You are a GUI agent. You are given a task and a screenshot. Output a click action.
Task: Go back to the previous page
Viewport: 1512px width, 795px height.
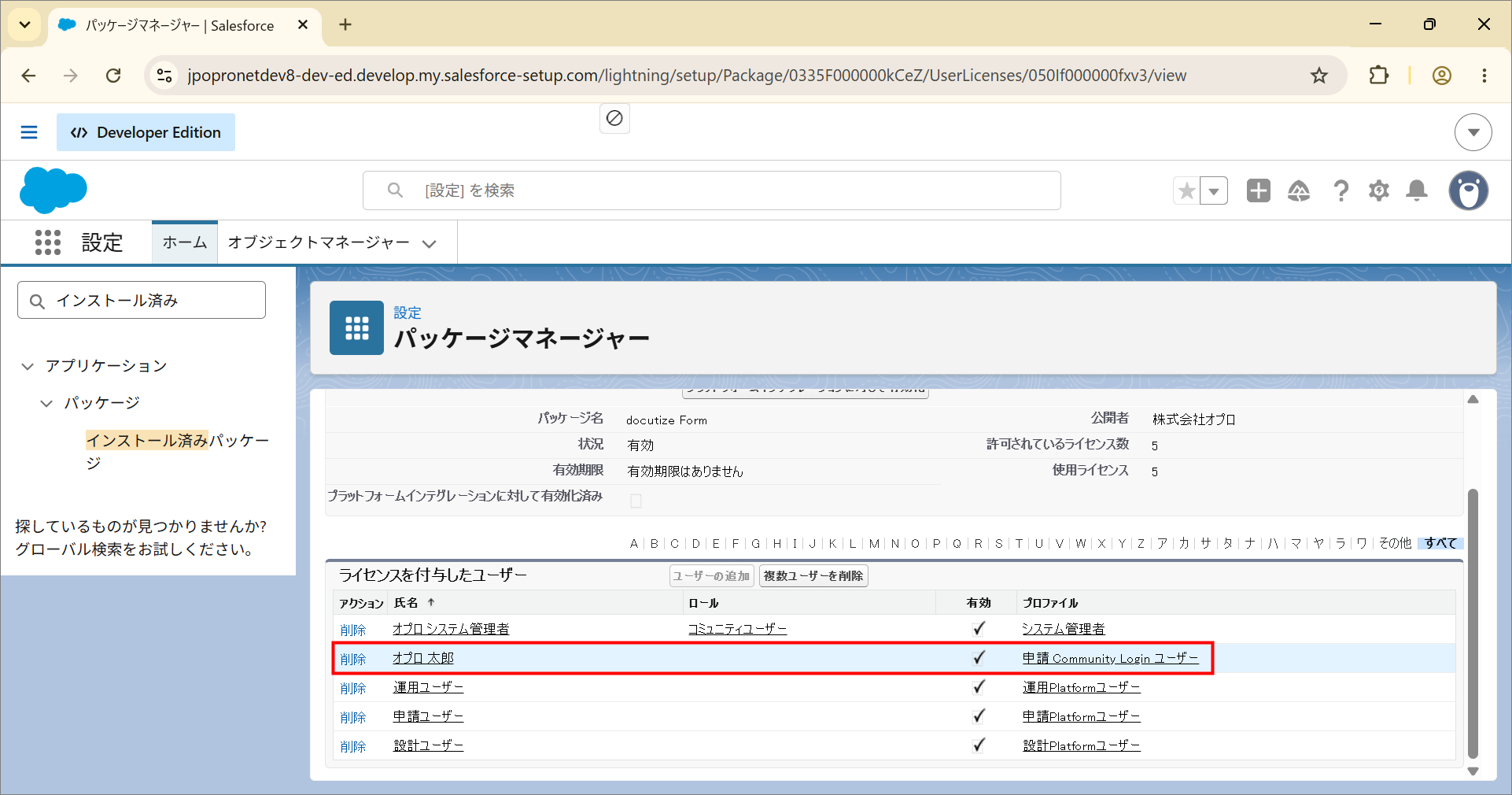29,76
